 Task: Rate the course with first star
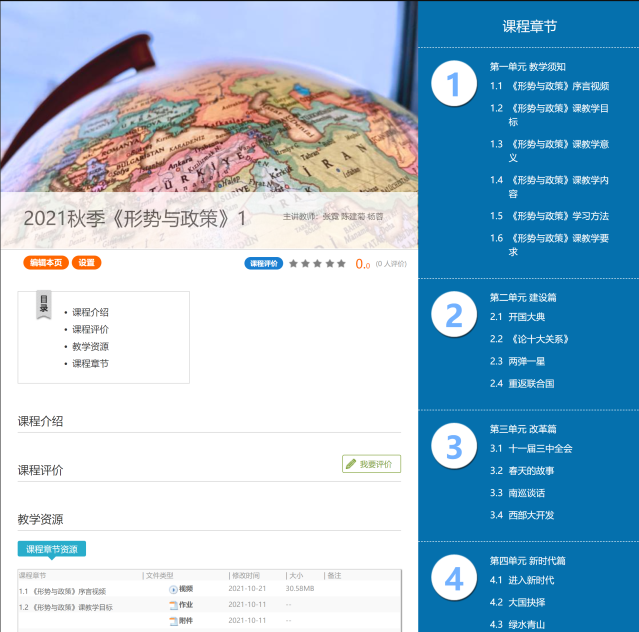coord(294,264)
